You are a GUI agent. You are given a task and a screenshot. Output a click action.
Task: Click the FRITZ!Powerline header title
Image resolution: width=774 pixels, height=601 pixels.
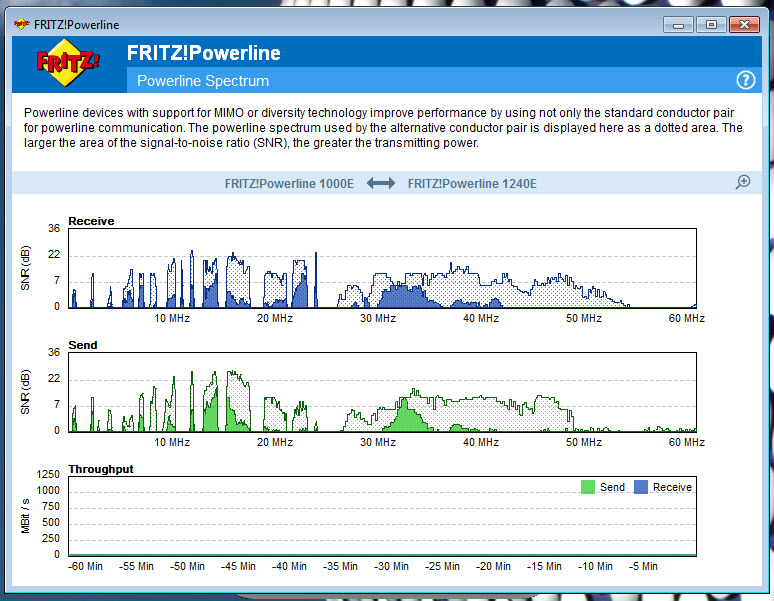203,53
